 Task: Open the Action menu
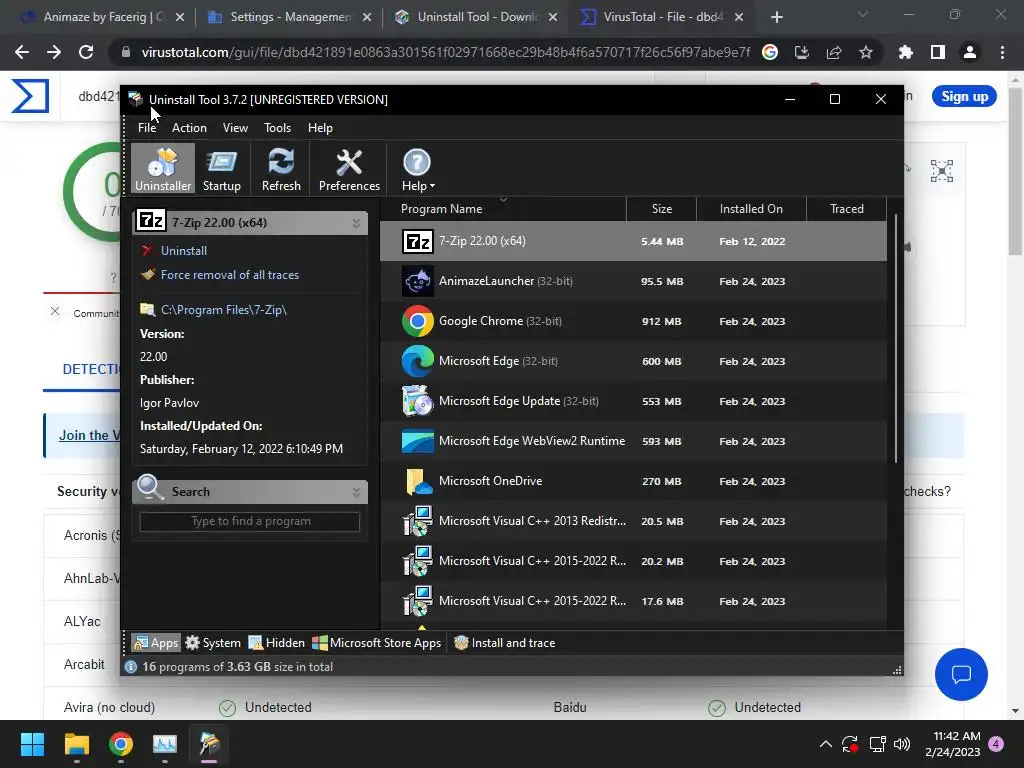(x=189, y=128)
